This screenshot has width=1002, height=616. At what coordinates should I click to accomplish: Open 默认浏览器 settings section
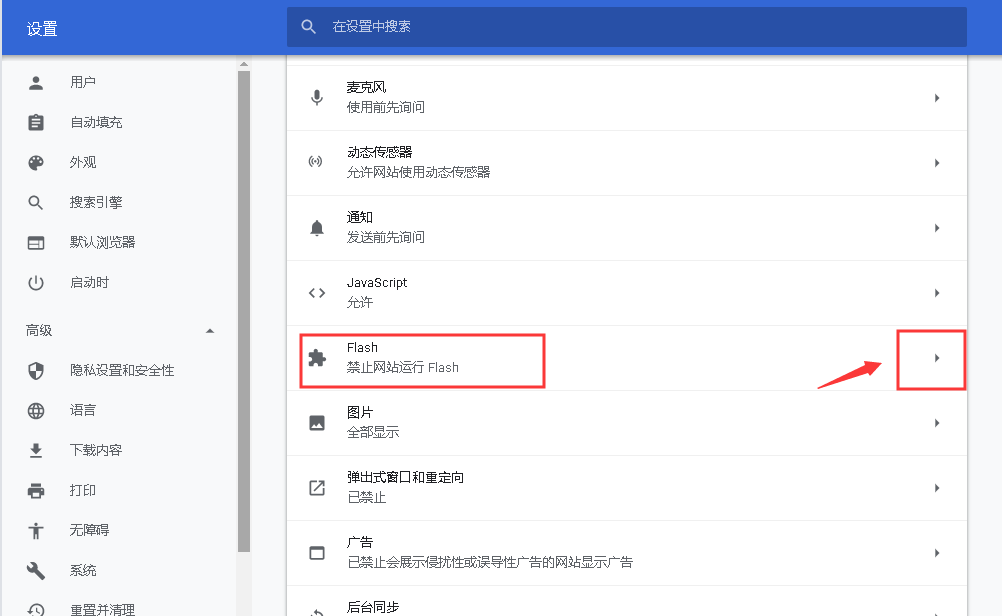103,243
